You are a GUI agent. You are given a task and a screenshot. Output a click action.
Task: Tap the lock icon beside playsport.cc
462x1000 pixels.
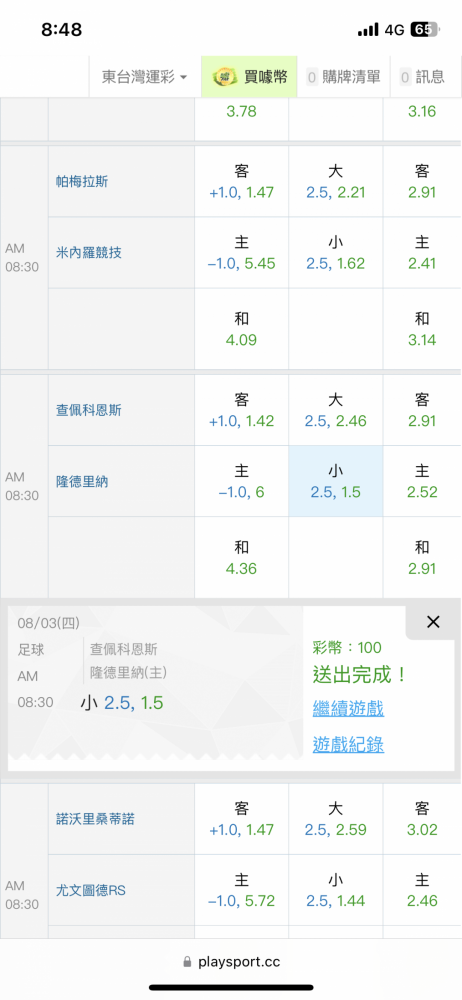(187, 962)
